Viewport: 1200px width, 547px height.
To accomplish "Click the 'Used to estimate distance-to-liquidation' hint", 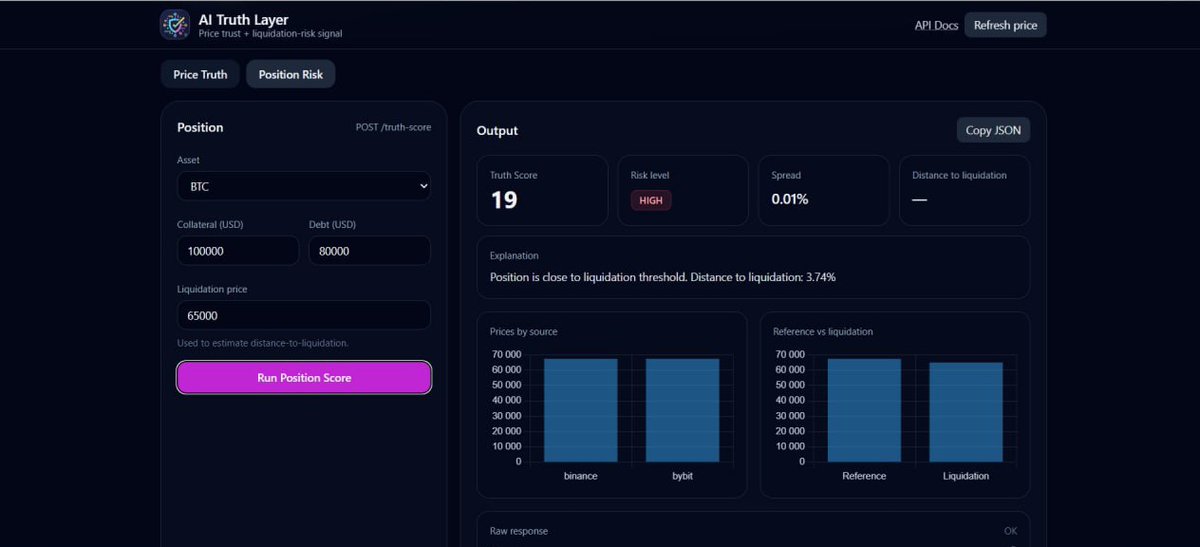I will (x=263, y=343).
